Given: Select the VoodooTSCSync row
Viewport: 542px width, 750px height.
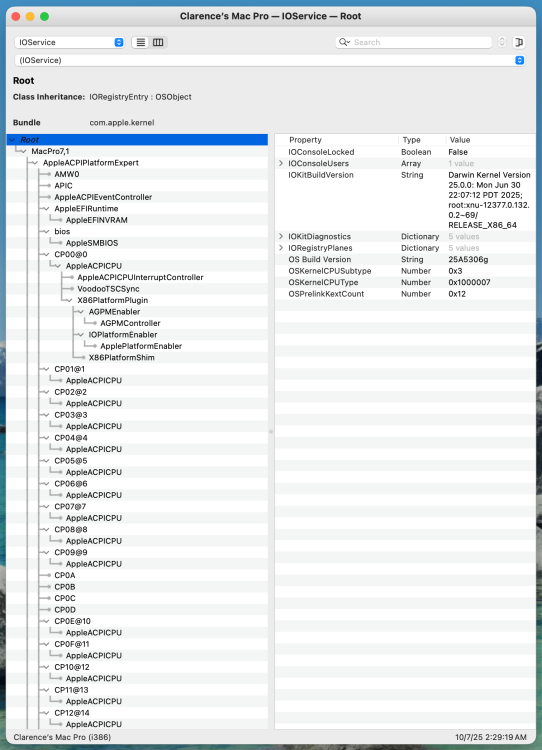Looking at the screenshot, I should click(x=138, y=289).
